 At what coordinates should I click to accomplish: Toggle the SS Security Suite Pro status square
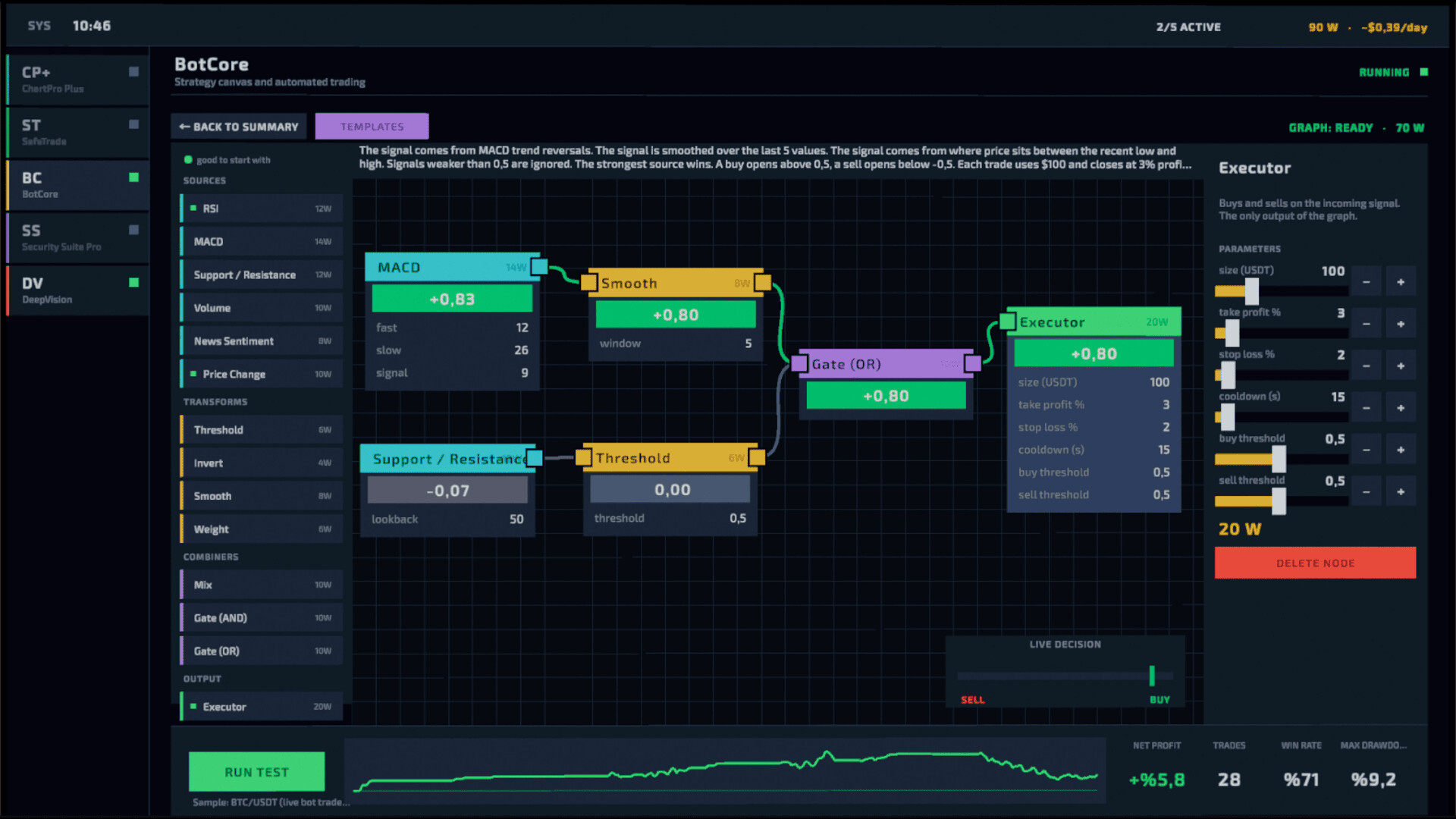click(x=134, y=230)
